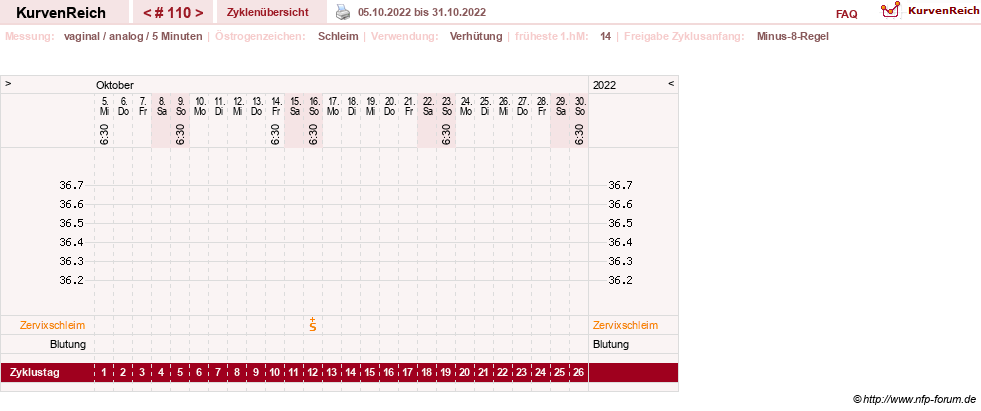Click the cycle date range 05.10.2022 bis 31.10.2022

(422, 12)
